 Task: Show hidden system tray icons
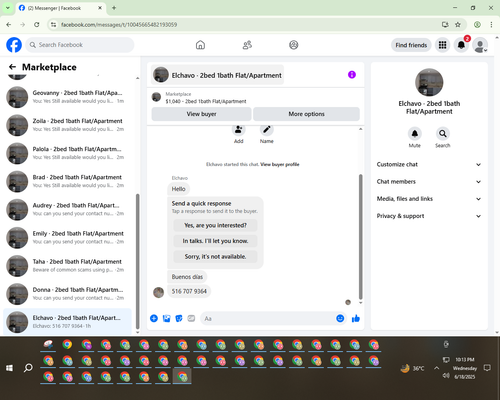click(x=436, y=368)
